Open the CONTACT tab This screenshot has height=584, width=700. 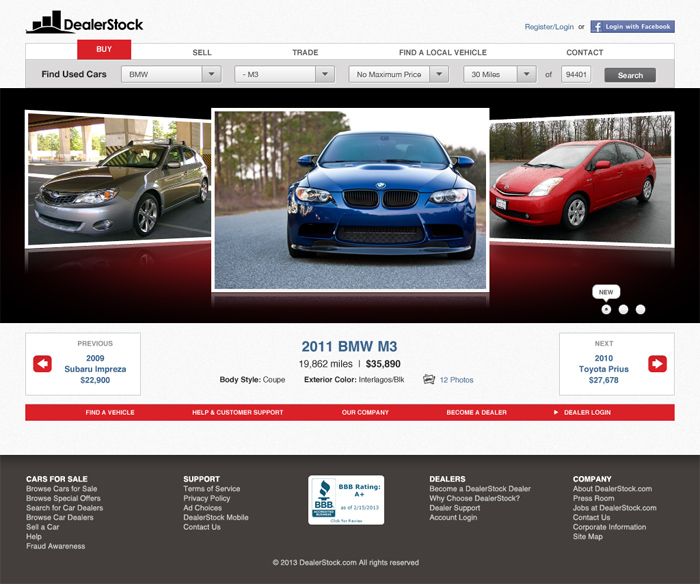point(585,52)
